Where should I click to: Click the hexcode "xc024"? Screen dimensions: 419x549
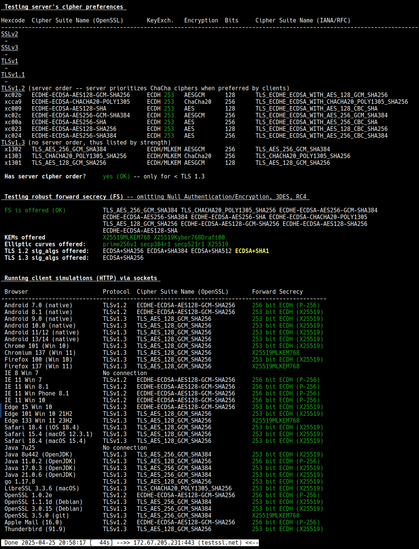point(13,135)
